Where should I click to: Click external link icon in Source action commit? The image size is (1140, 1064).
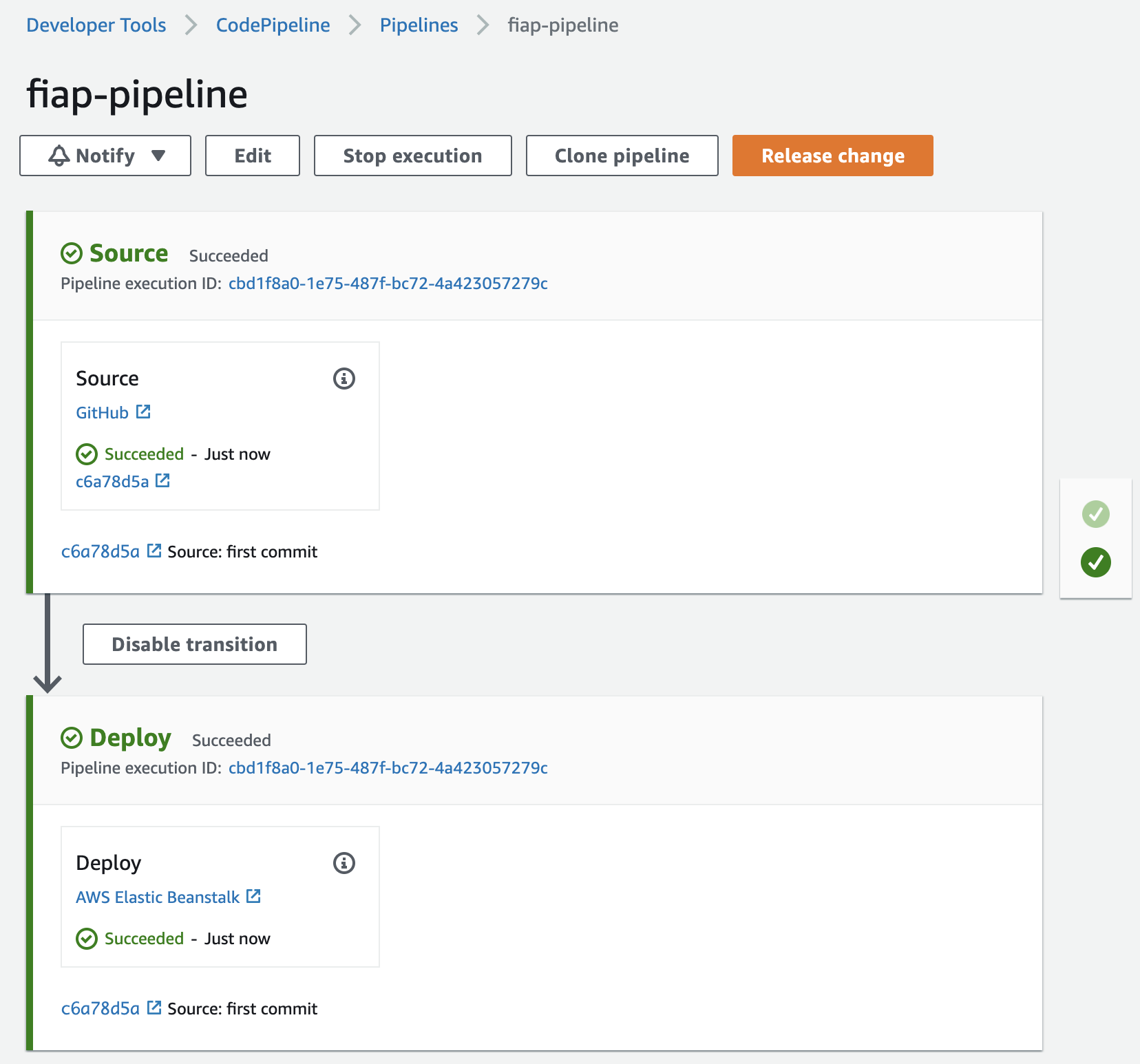(162, 480)
